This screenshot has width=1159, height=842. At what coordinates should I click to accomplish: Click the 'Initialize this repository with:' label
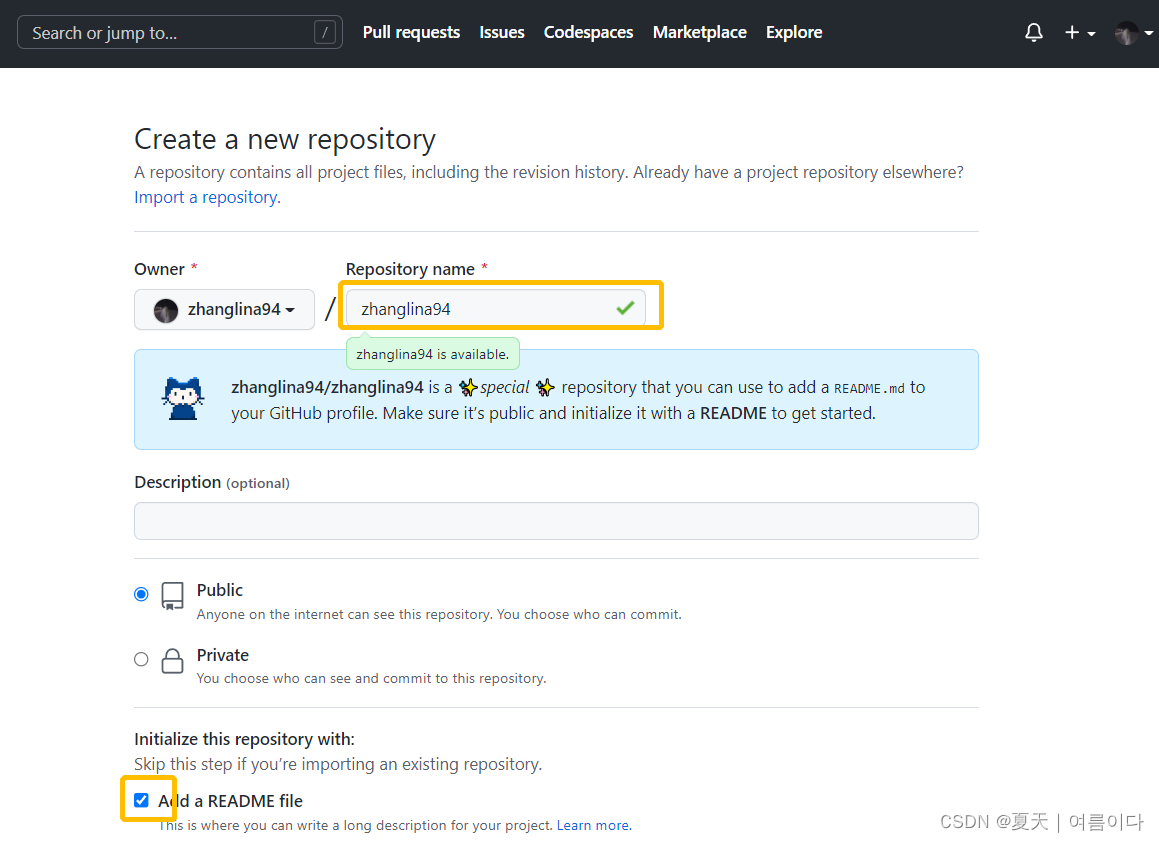[244, 739]
